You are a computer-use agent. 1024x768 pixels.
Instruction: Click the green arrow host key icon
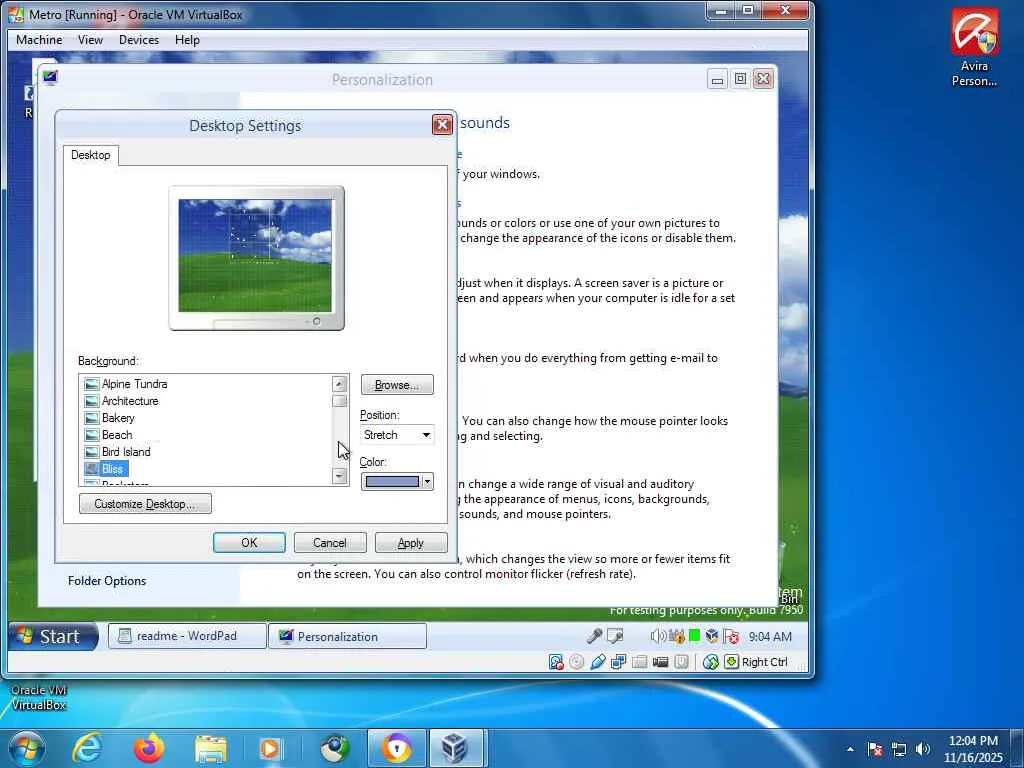(x=731, y=662)
